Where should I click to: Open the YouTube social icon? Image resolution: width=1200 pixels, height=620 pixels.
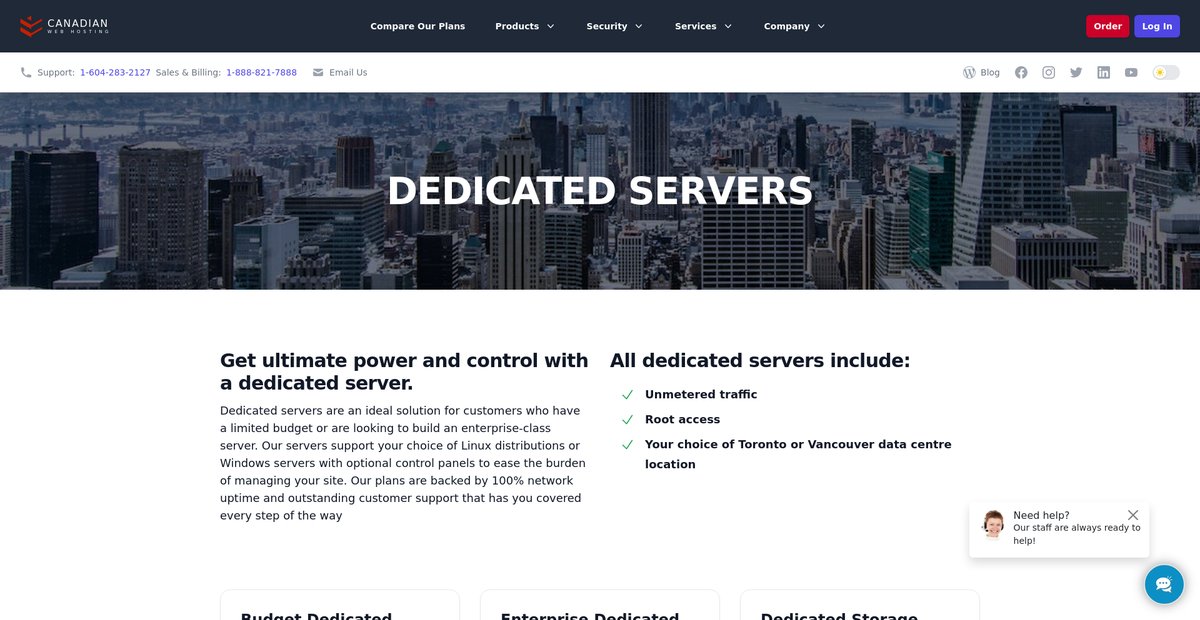[1131, 72]
